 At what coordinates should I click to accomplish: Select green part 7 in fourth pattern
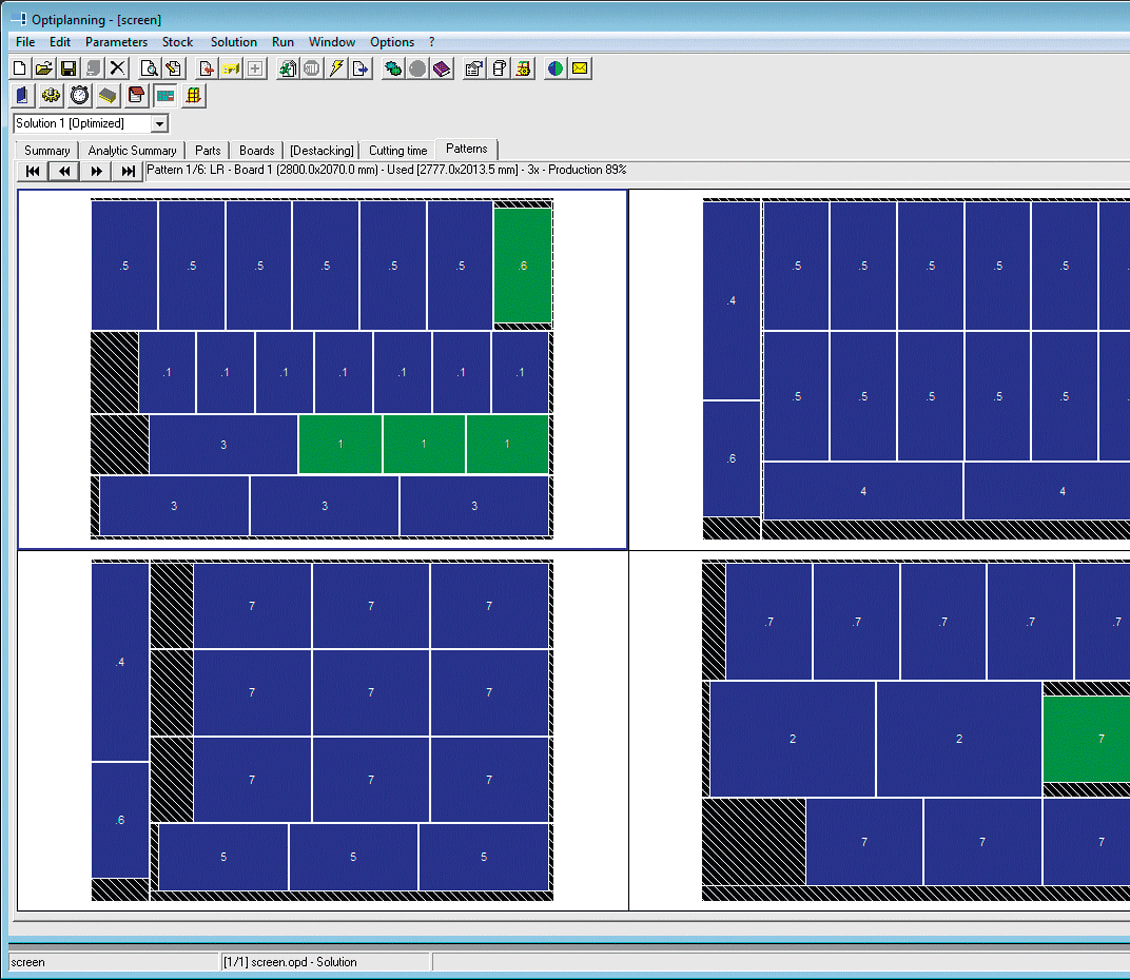click(1086, 739)
